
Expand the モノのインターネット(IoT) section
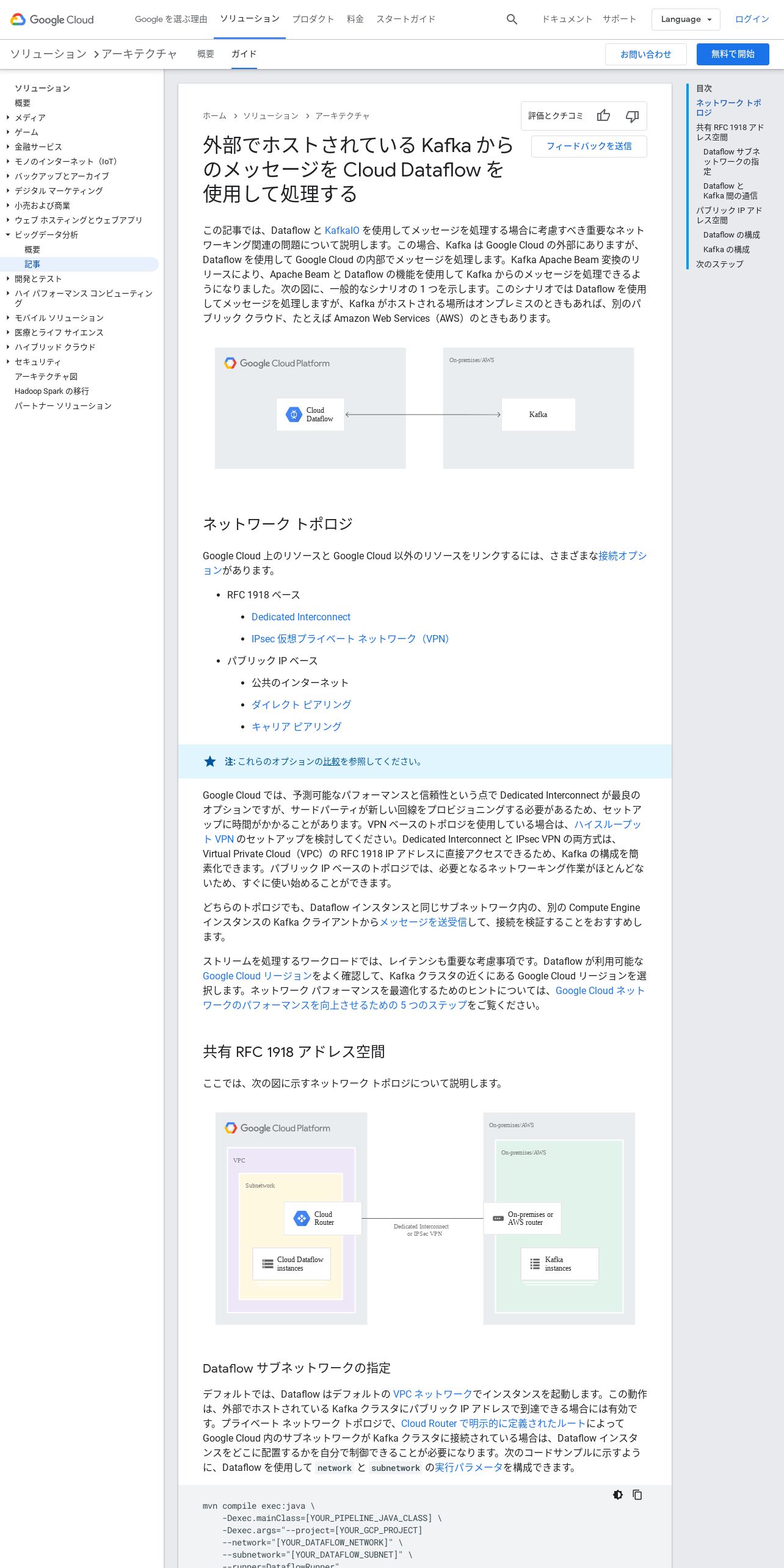coord(8,162)
